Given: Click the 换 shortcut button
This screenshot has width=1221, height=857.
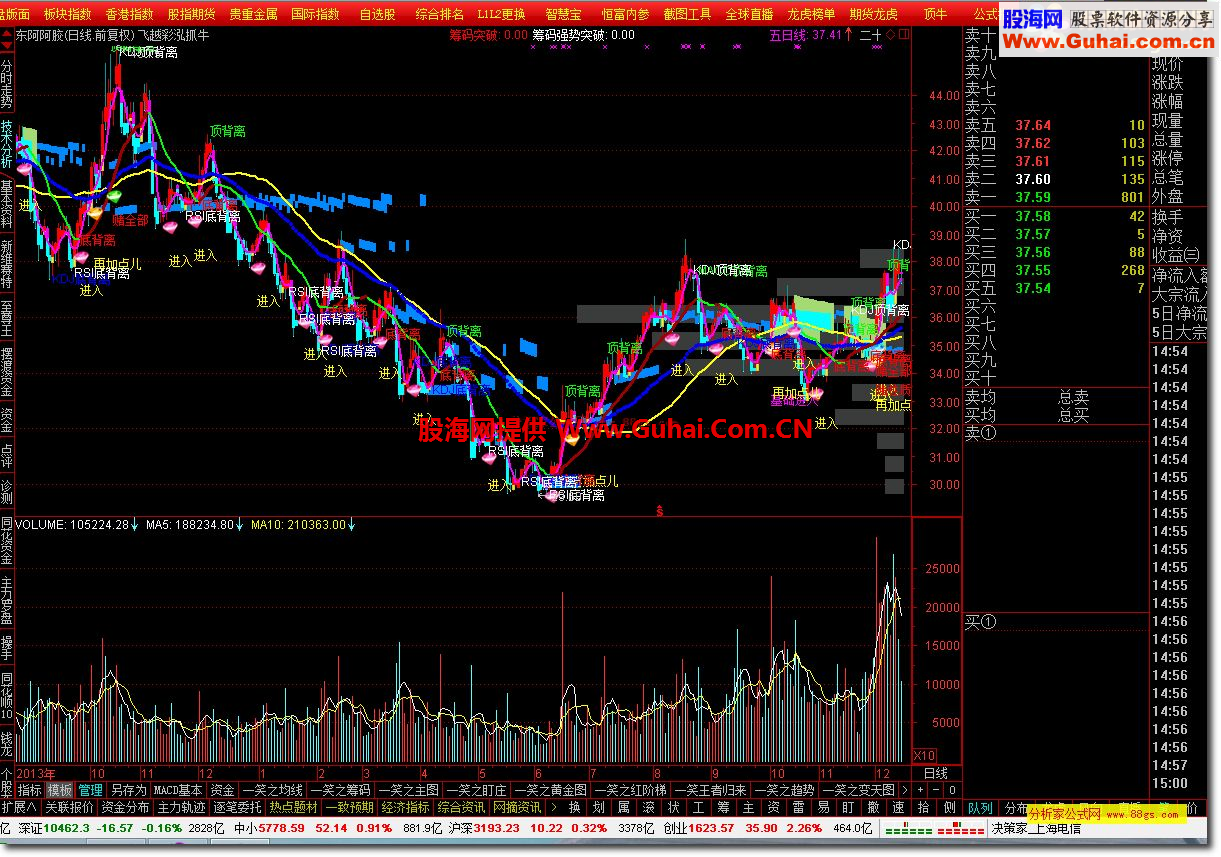Looking at the screenshot, I should pos(574,807).
